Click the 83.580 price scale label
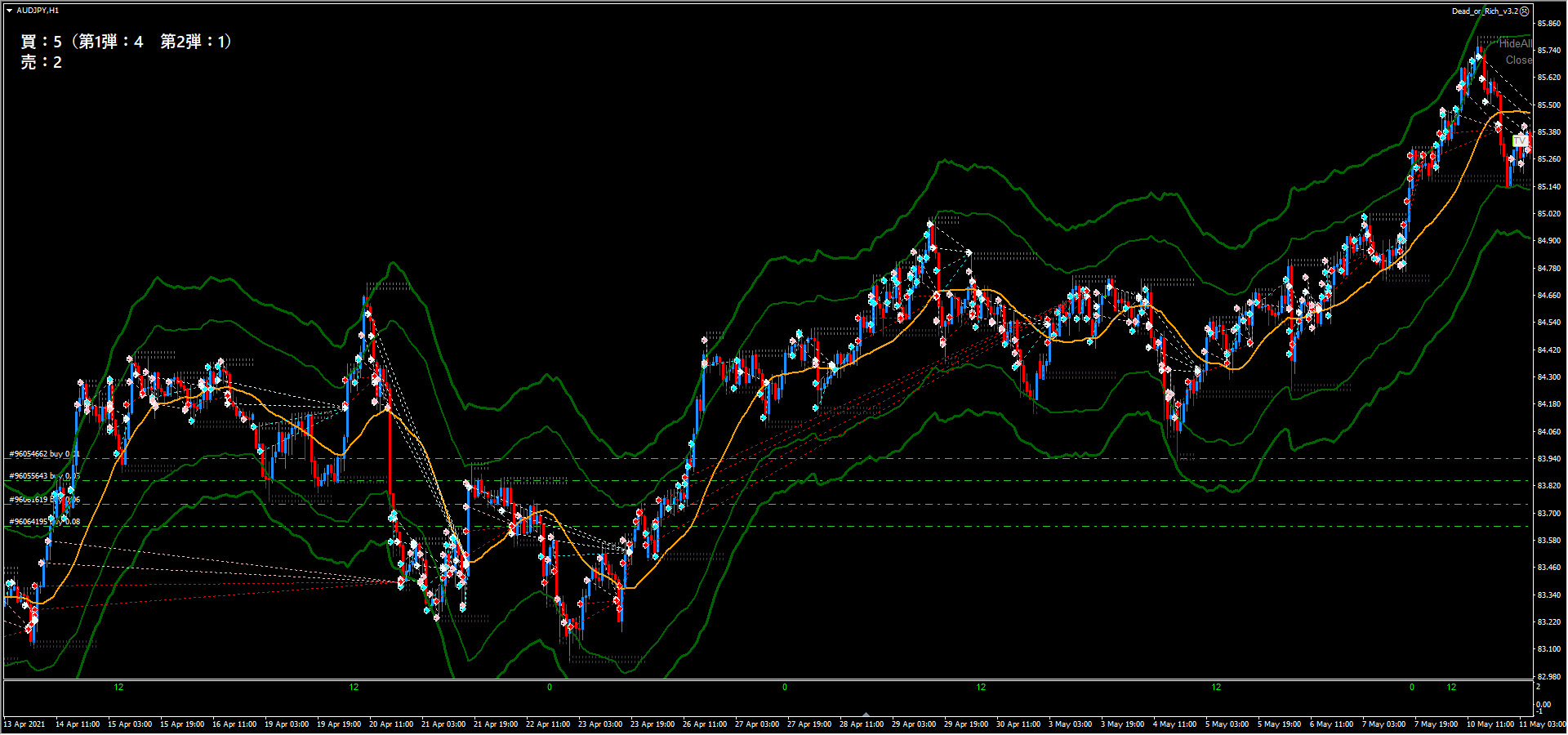This screenshot has height=735, width=1568. pyautogui.click(x=1549, y=541)
